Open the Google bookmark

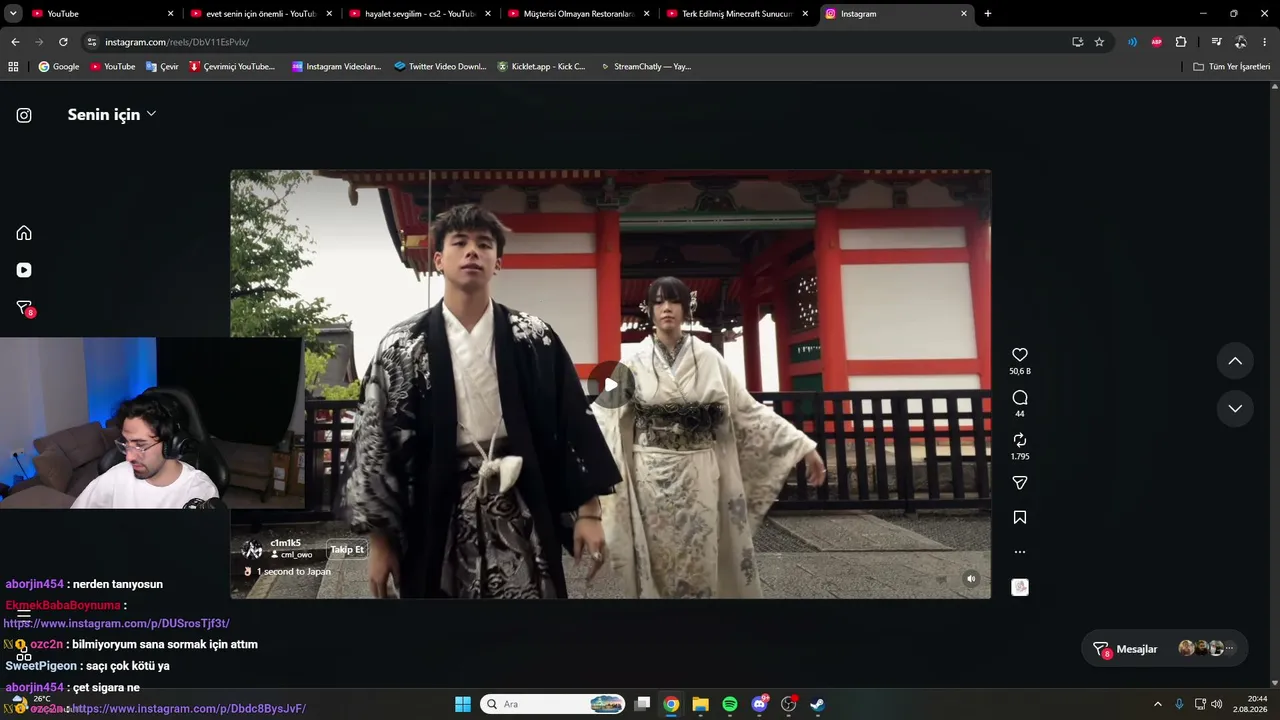pos(59,67)
